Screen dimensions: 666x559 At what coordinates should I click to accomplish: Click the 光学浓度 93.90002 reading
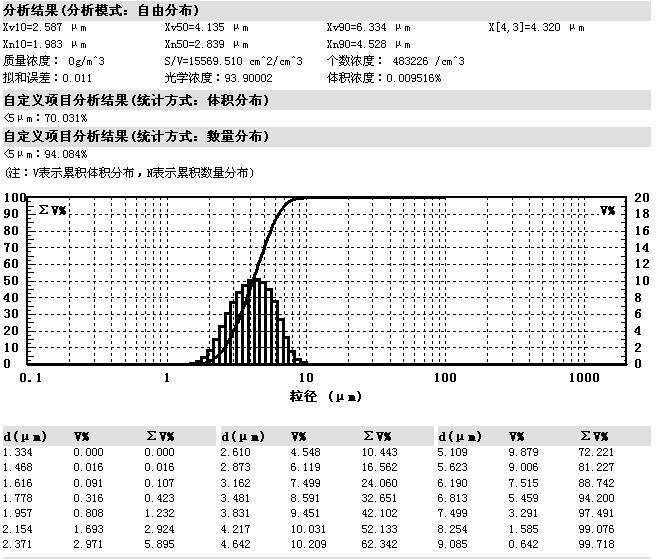[x=208, y=77]
